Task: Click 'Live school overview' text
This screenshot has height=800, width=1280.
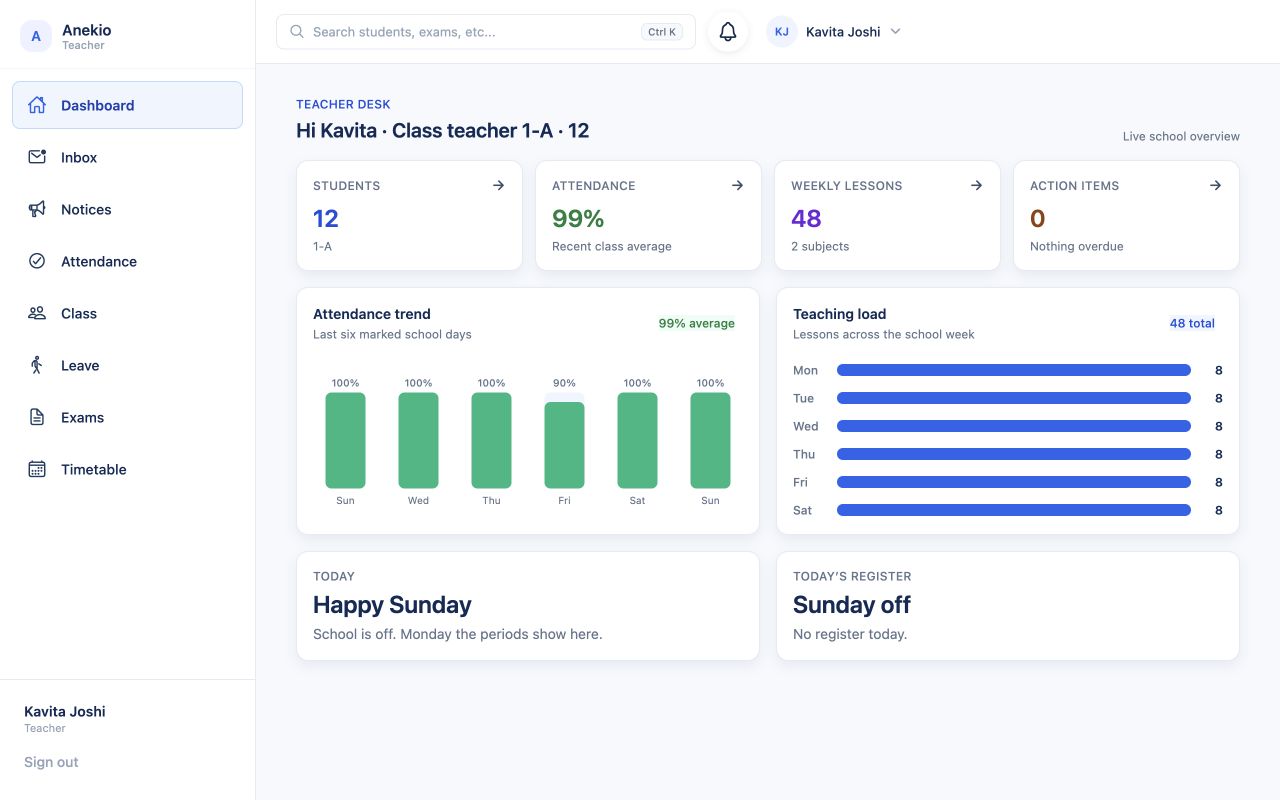Action: (1181, 136)
